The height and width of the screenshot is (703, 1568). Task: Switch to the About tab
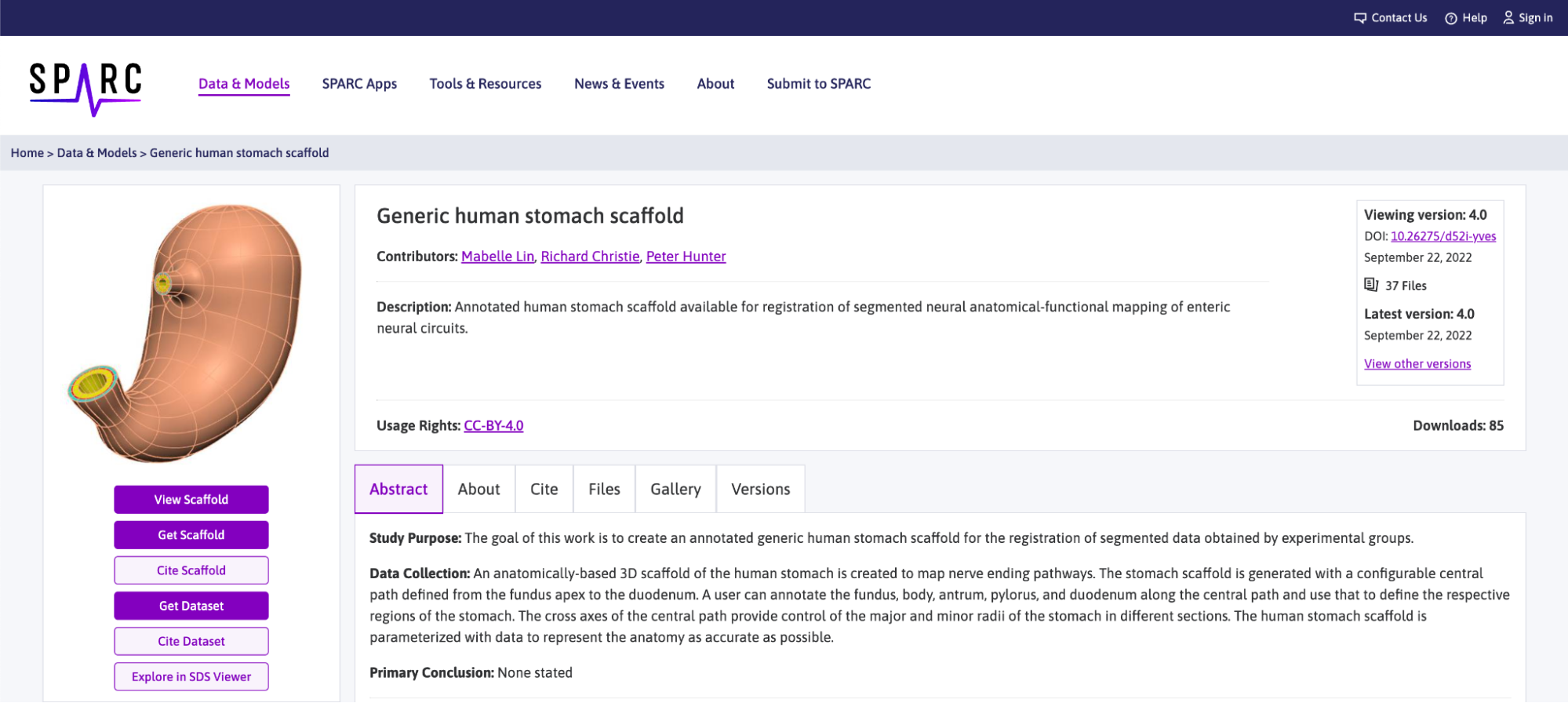(x=479, y=489)
